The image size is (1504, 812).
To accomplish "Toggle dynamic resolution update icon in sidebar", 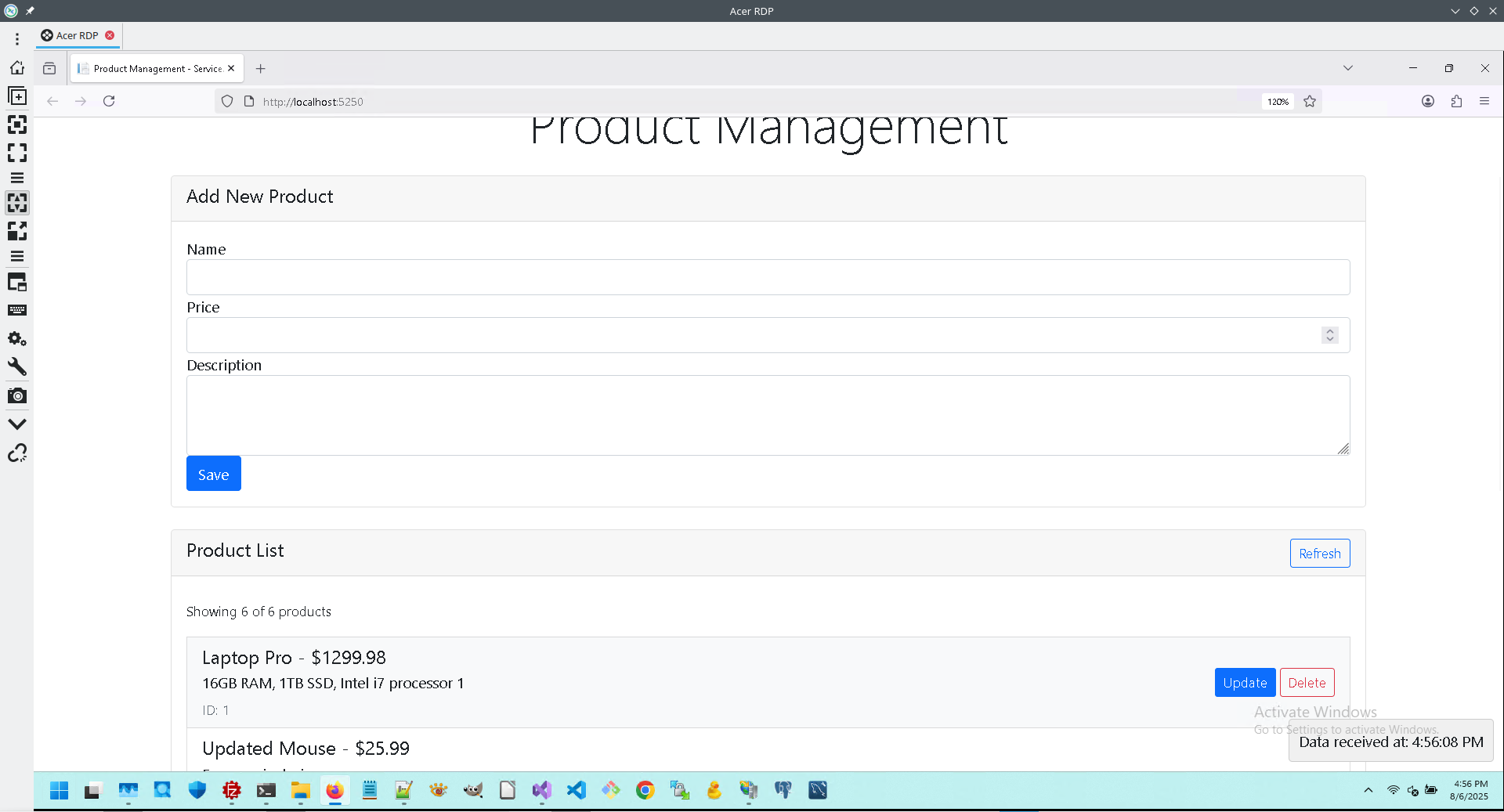I will pyautogui.click(x=17, y=203).
